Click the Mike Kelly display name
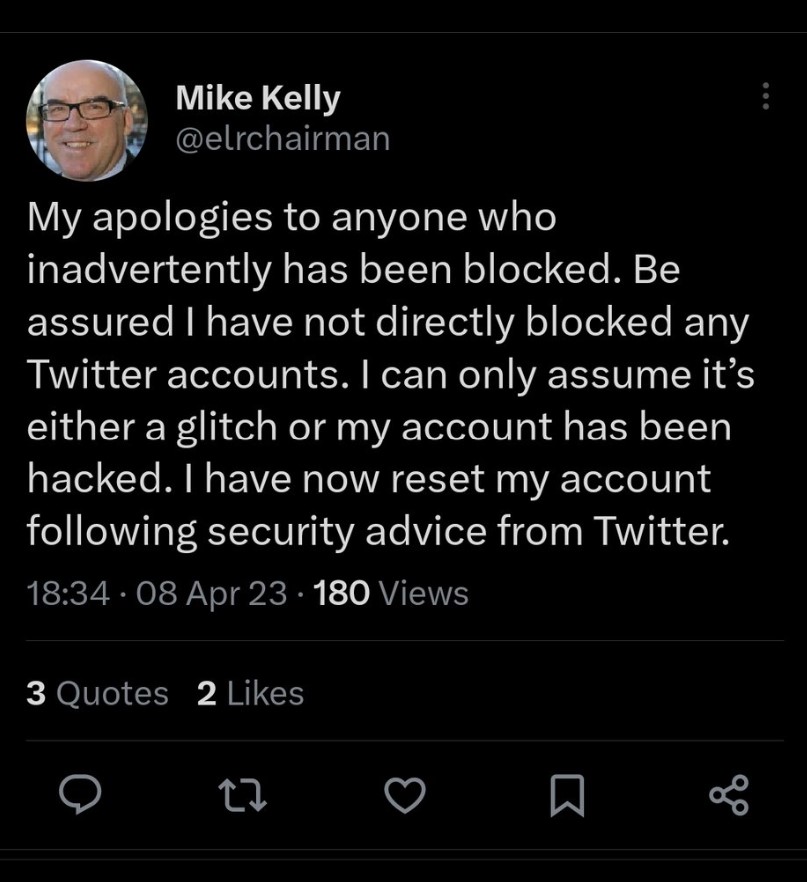807x882 pixels. (258, 98)
